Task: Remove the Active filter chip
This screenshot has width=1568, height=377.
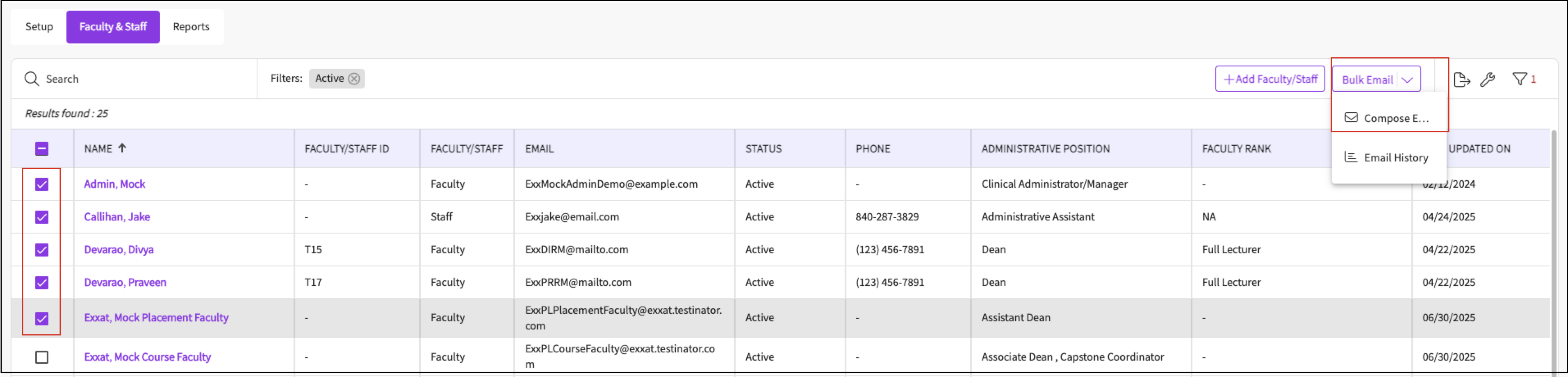Action: pos(353,78)
